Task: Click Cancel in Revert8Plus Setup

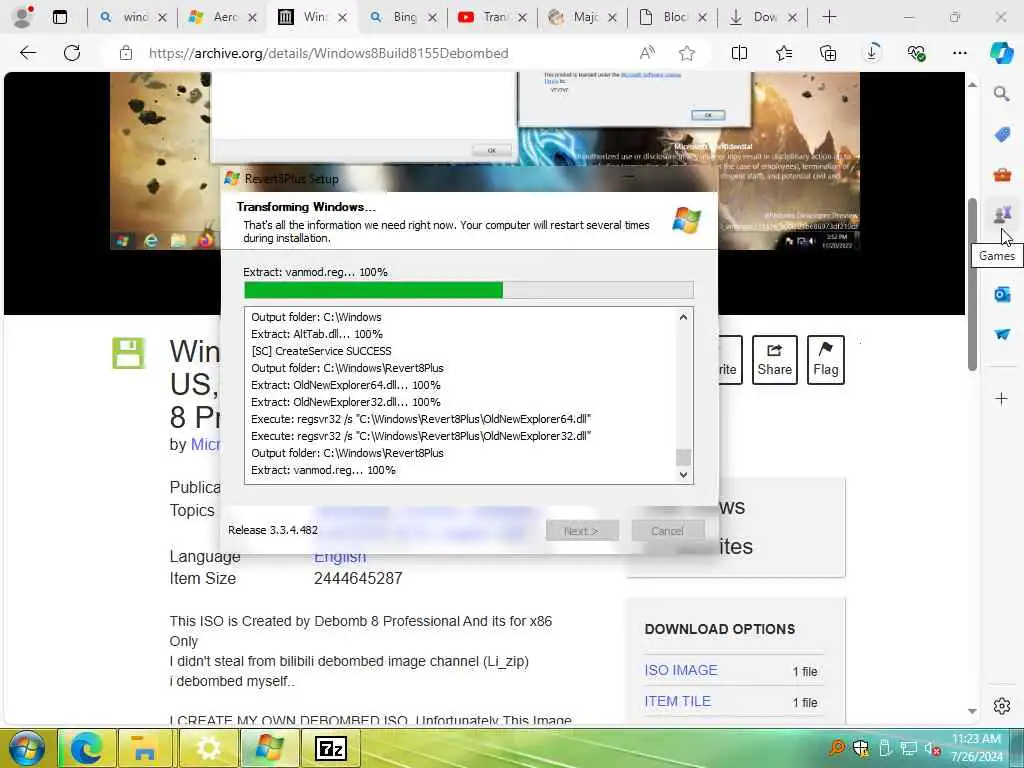Action: 667,531
